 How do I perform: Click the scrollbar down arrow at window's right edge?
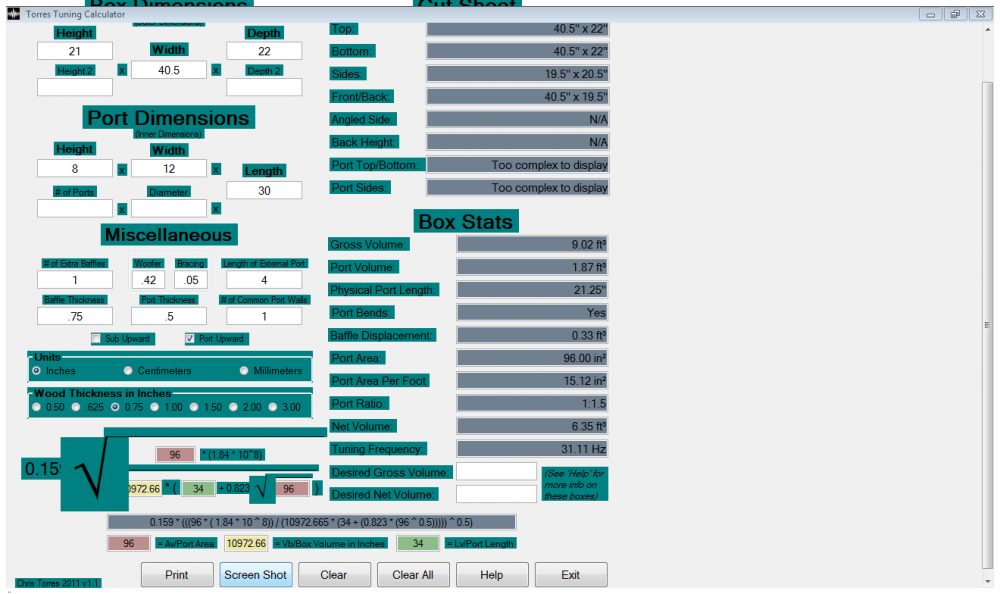pos(987,581)
